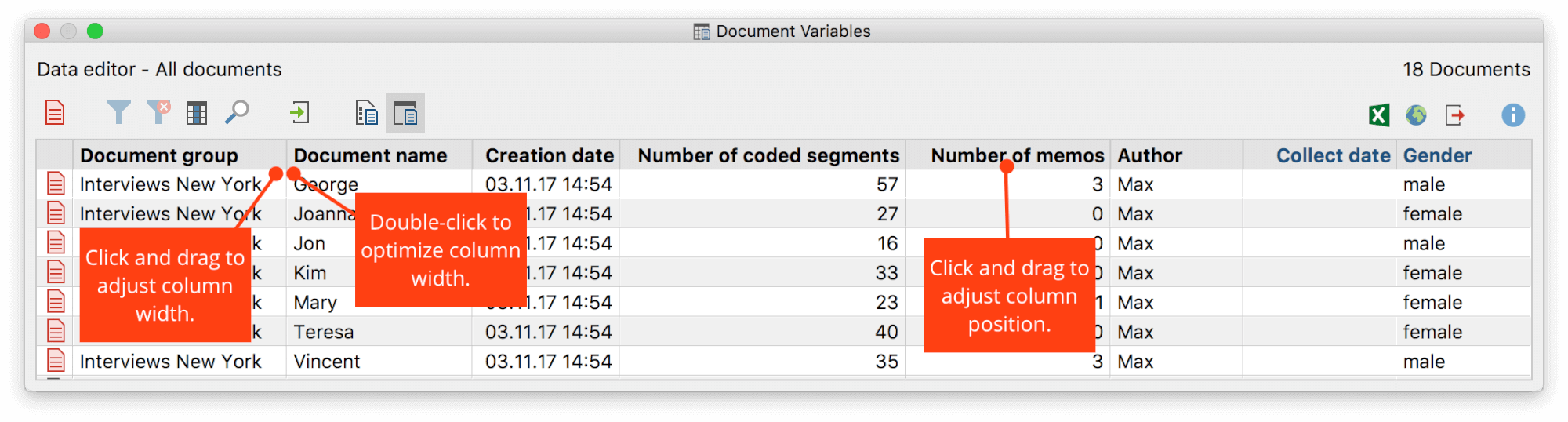Open table as HTML with globe icon
Viewport: 1568px width, 422px height.
click(1416, 115)
